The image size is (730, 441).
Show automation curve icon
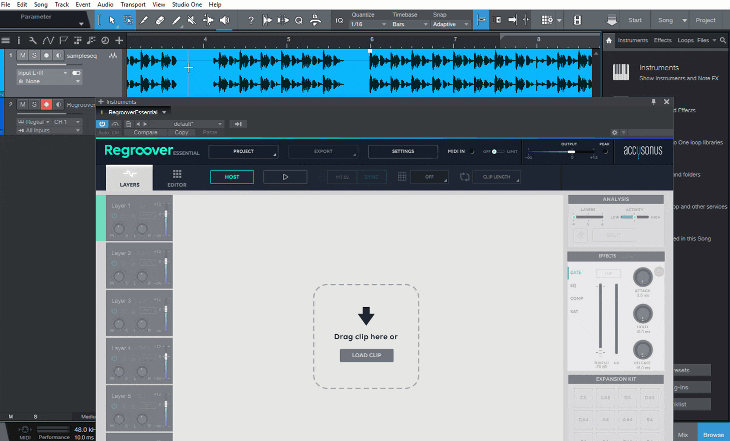click(x=48, y=41)
